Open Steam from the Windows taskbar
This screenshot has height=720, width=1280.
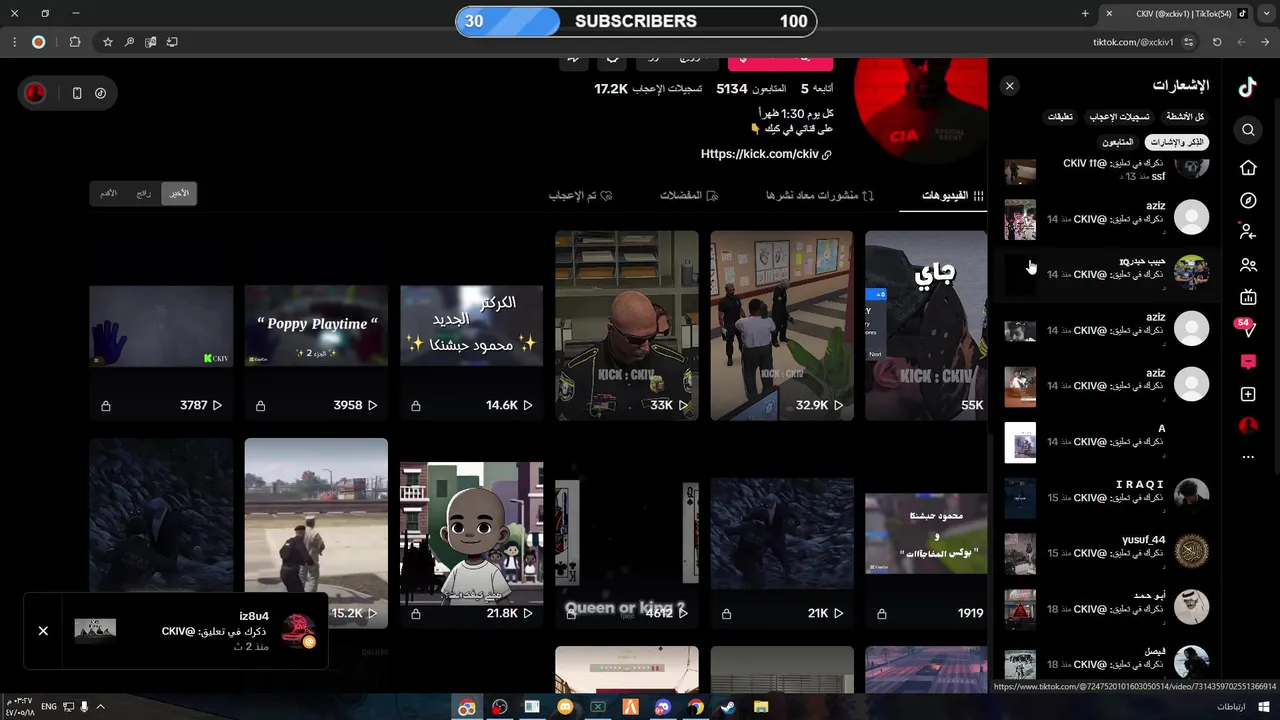(728, 707)
